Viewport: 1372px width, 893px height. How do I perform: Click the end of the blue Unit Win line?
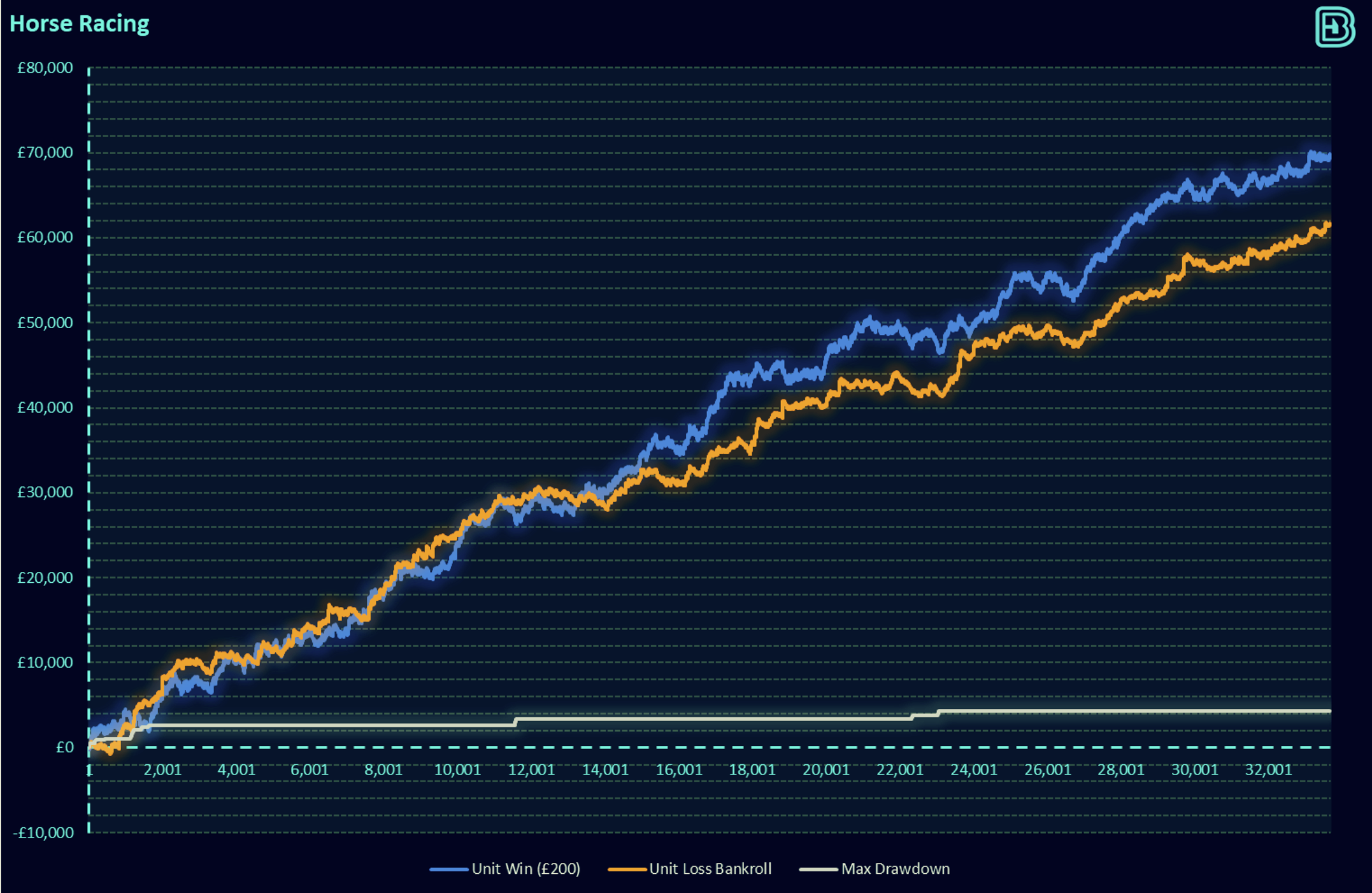[x=1328, y=157]
